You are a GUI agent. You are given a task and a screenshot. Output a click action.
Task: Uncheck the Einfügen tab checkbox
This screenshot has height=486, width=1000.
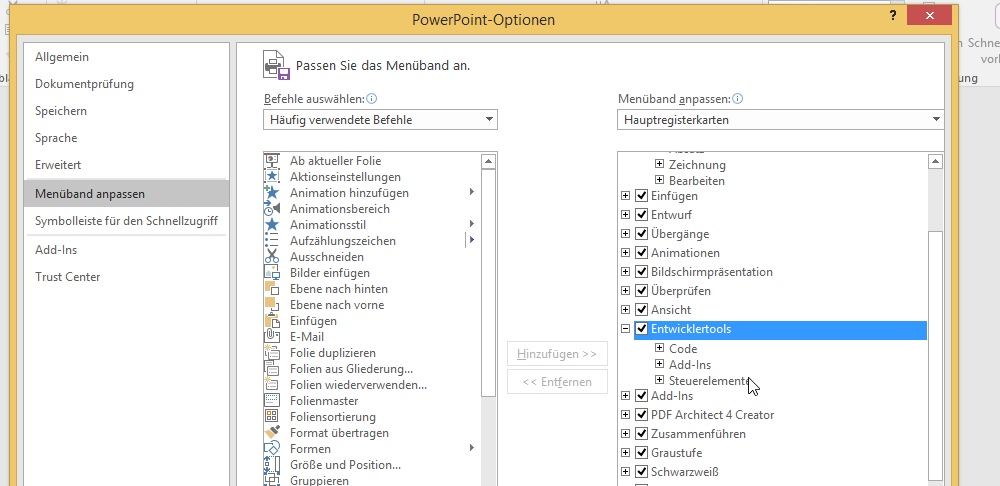pyautogui.click(x=642, y=196)
